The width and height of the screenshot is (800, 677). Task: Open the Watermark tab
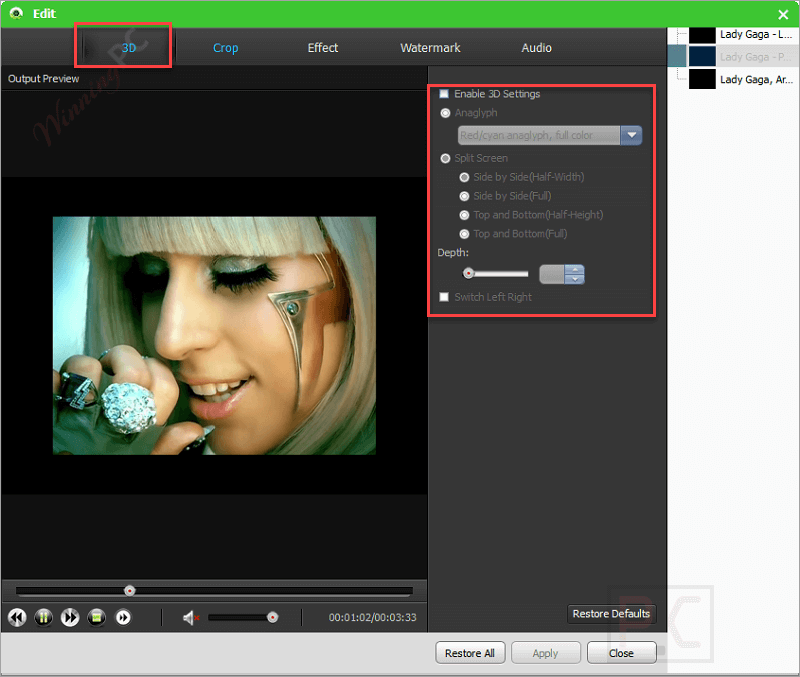pyautogui.click(x=430, y=47)
